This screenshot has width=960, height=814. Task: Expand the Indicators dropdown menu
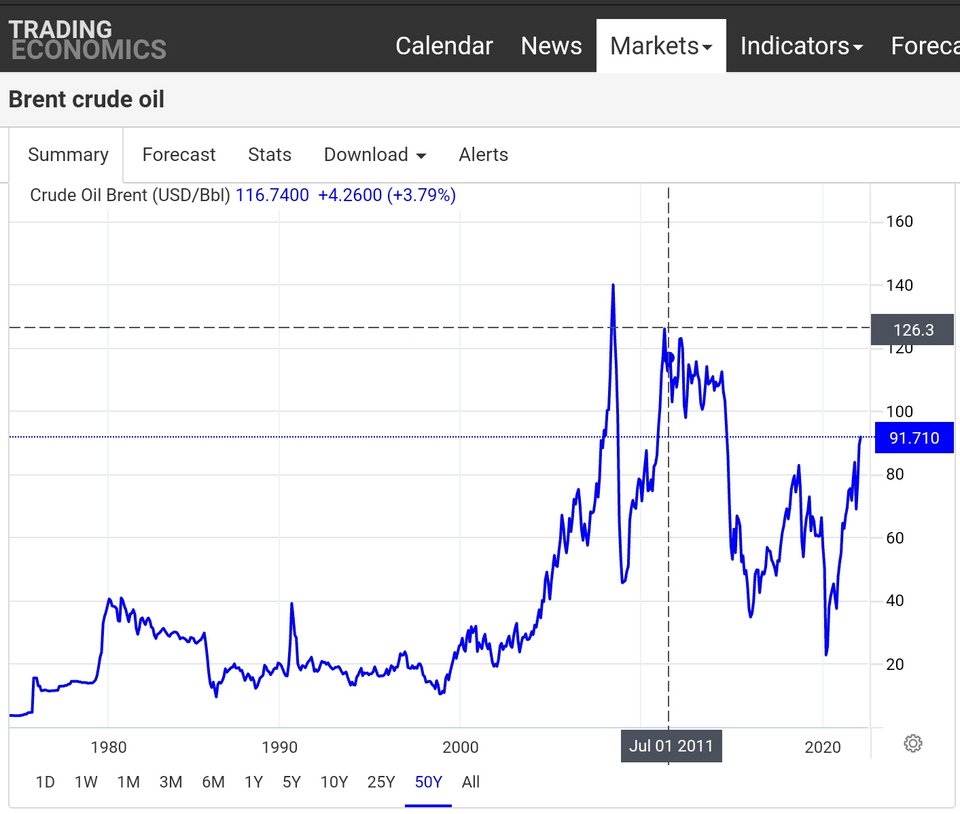801,46
